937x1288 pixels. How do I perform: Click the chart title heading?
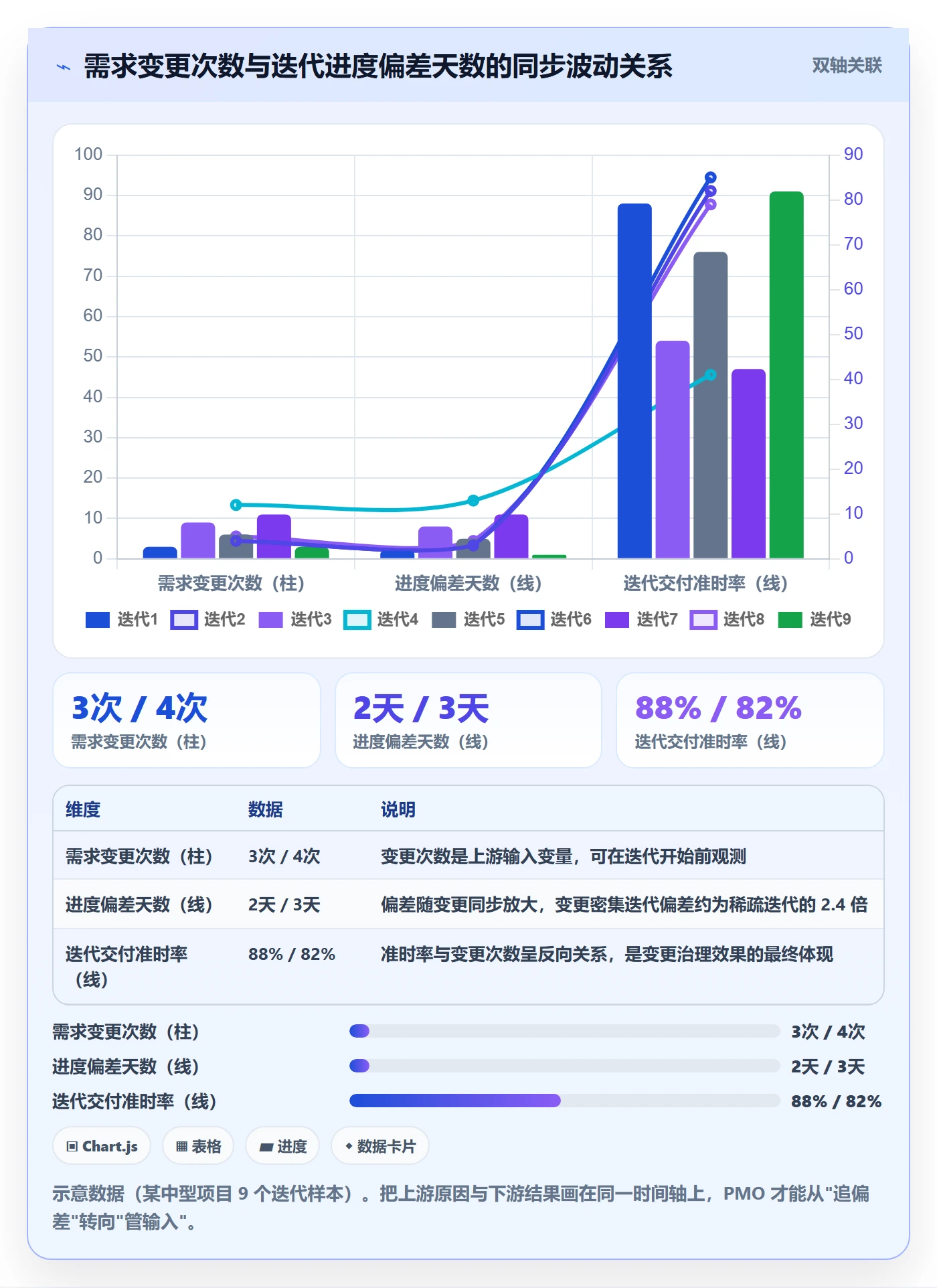378,66
